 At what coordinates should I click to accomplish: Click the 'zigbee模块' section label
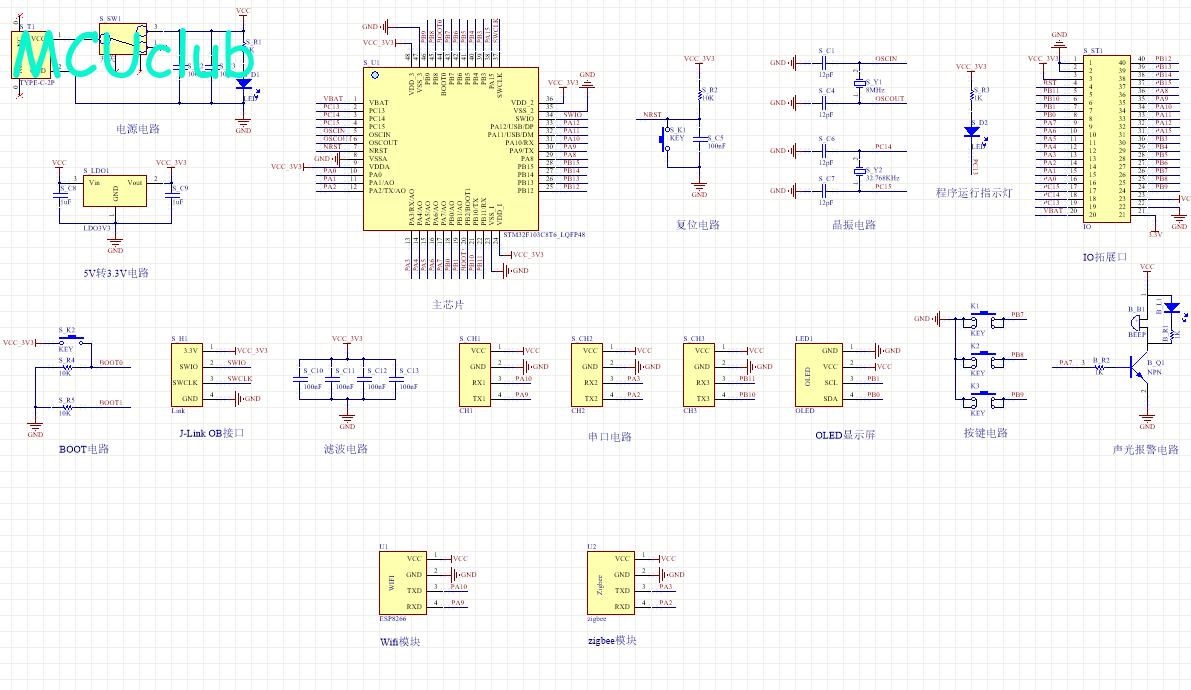(x=612, y=641)
